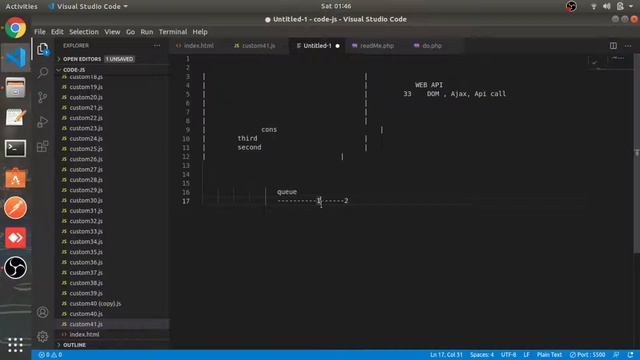This screenshot has width=640, height=360.
Task: Click Activities in the top bar
Action: (x=21, y=7)
